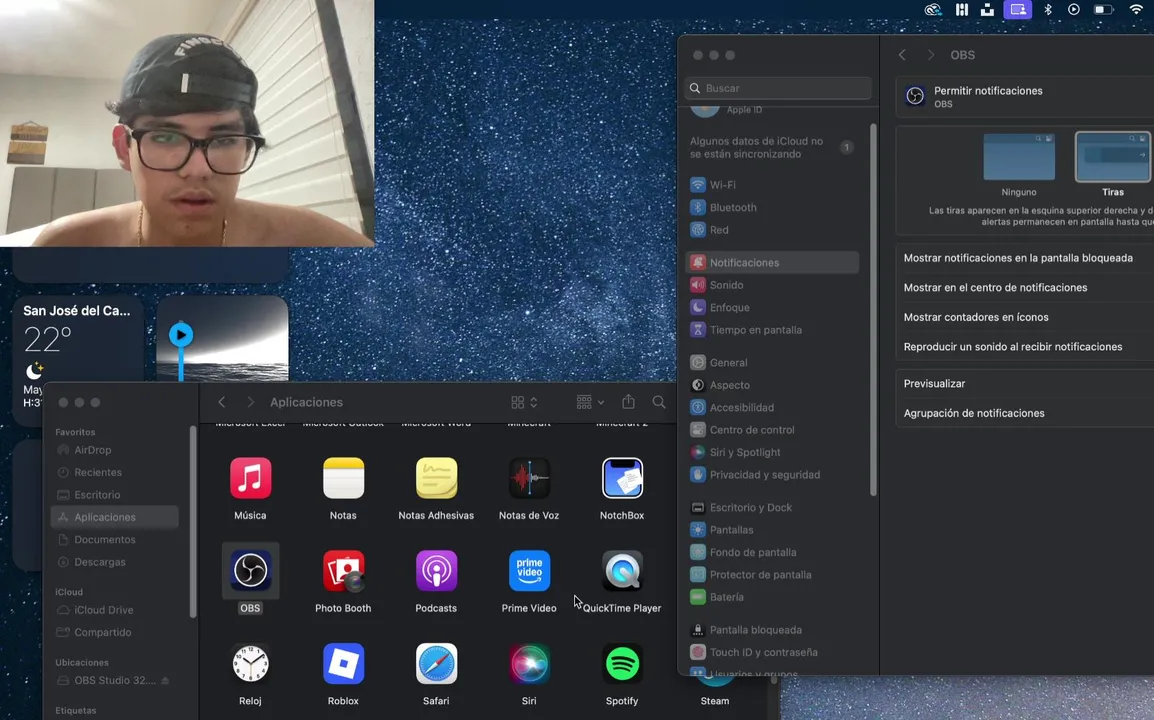Viewport: 1154px width, 720px height.
Task: Open Wi-Fi icon in menu bar
Action: click(1136, 10)
